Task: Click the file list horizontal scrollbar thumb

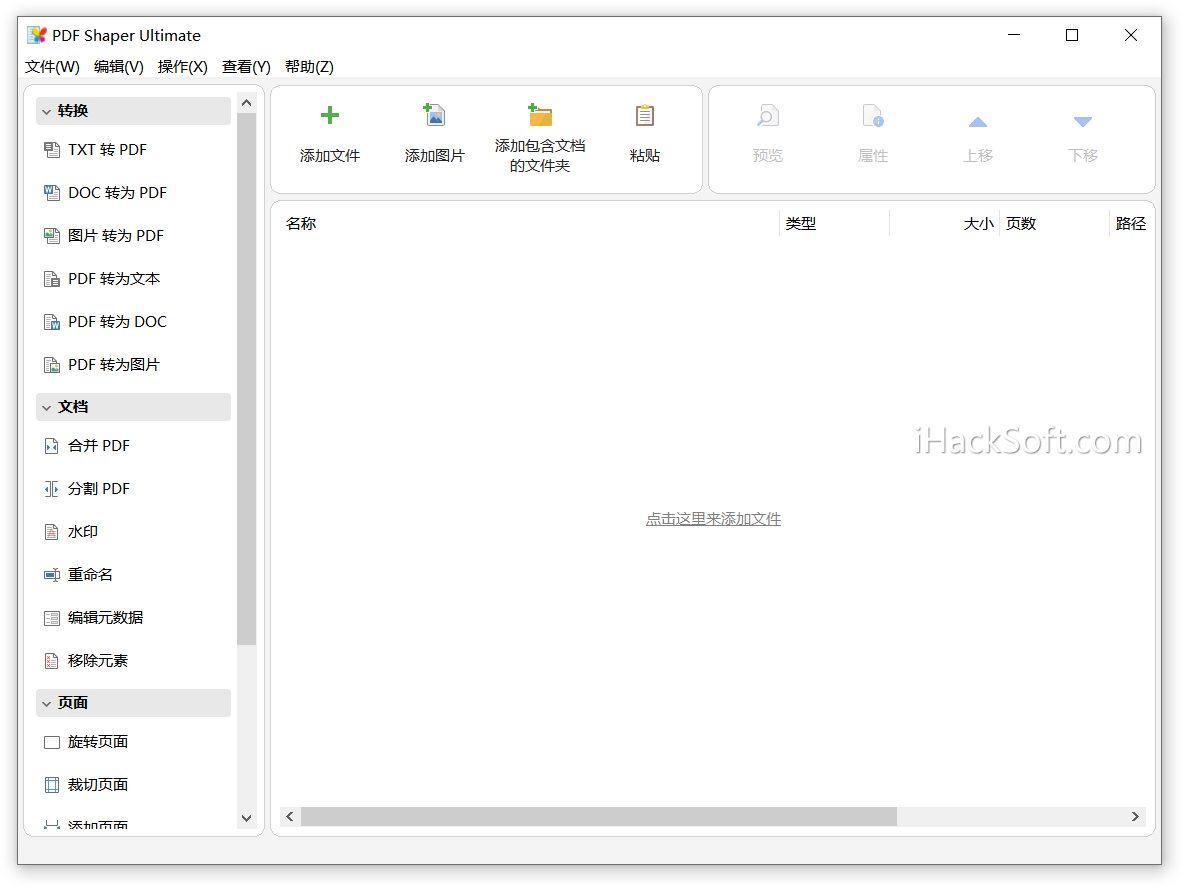Action: tap(599, 816)
